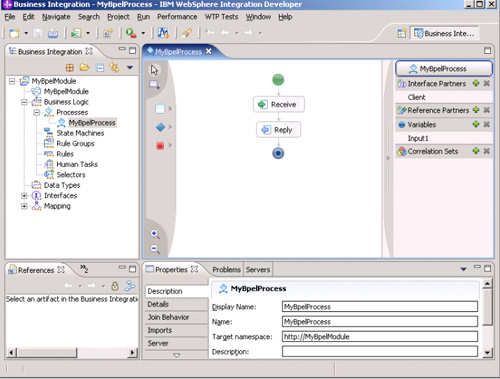Click the orange grid icon in Business Integration view
Image resolution: width=500 pixels, height=379 pixels.
[70, 68]
